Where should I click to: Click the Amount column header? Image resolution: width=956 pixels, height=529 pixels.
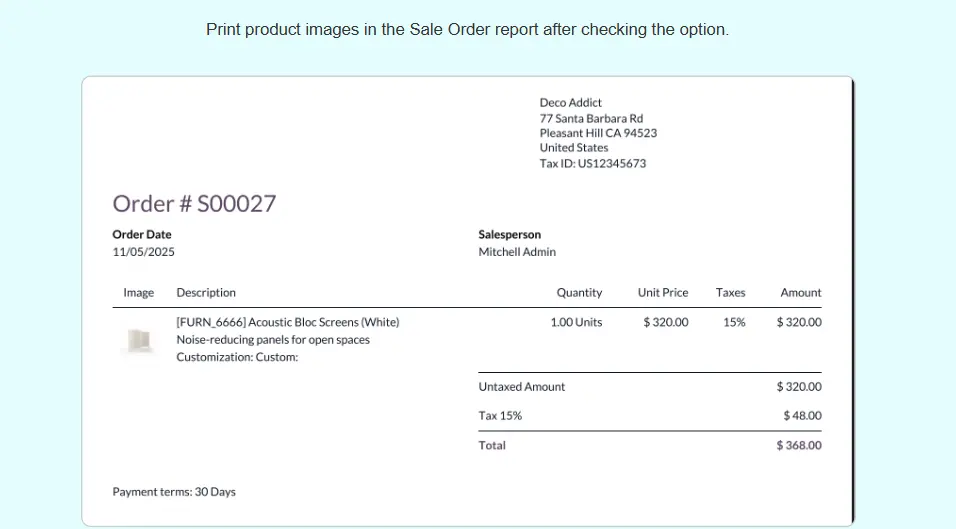tap(800, 293)
